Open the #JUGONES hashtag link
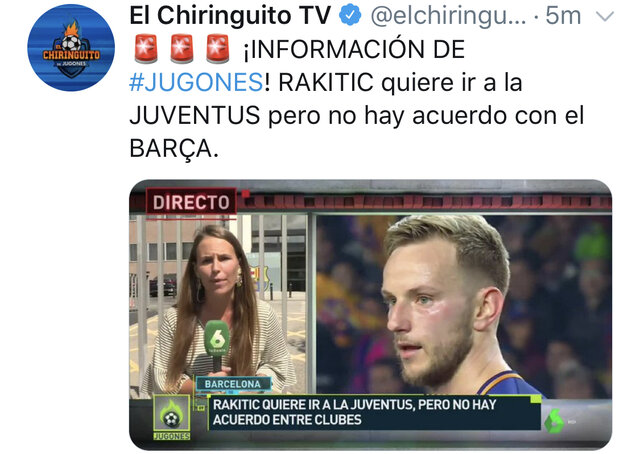Viewport: 640px width, 454px height. click(x=196, y=82)
